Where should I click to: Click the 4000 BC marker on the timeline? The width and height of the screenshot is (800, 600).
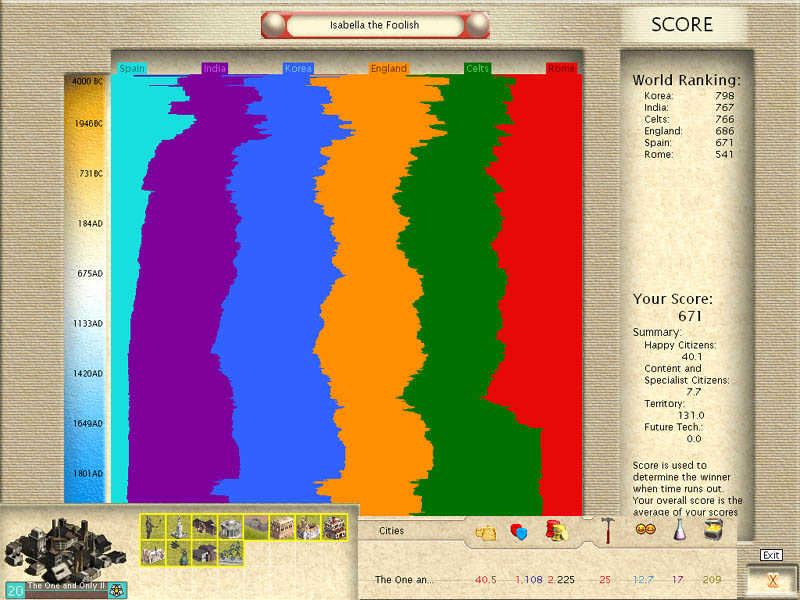pos(88,81)
